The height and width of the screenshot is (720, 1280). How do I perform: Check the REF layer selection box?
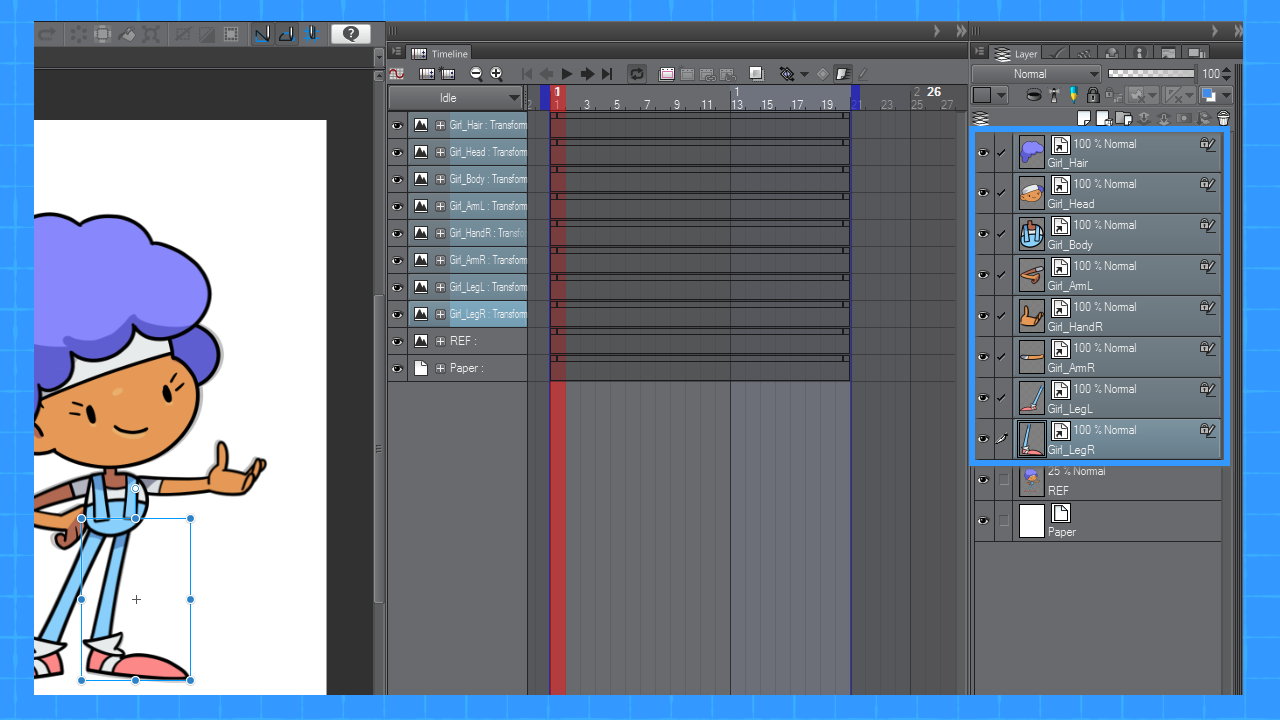(x=1004, y=480)
